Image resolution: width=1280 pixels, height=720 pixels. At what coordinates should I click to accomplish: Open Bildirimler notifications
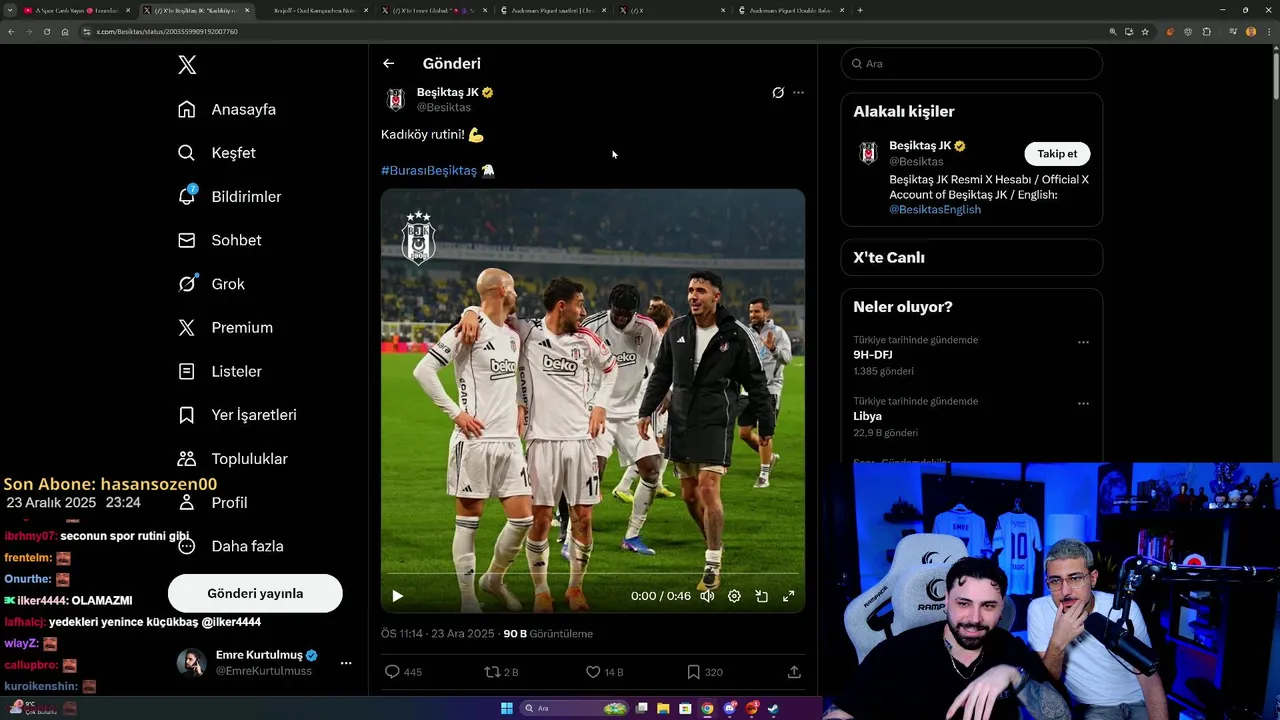(229, 197)
